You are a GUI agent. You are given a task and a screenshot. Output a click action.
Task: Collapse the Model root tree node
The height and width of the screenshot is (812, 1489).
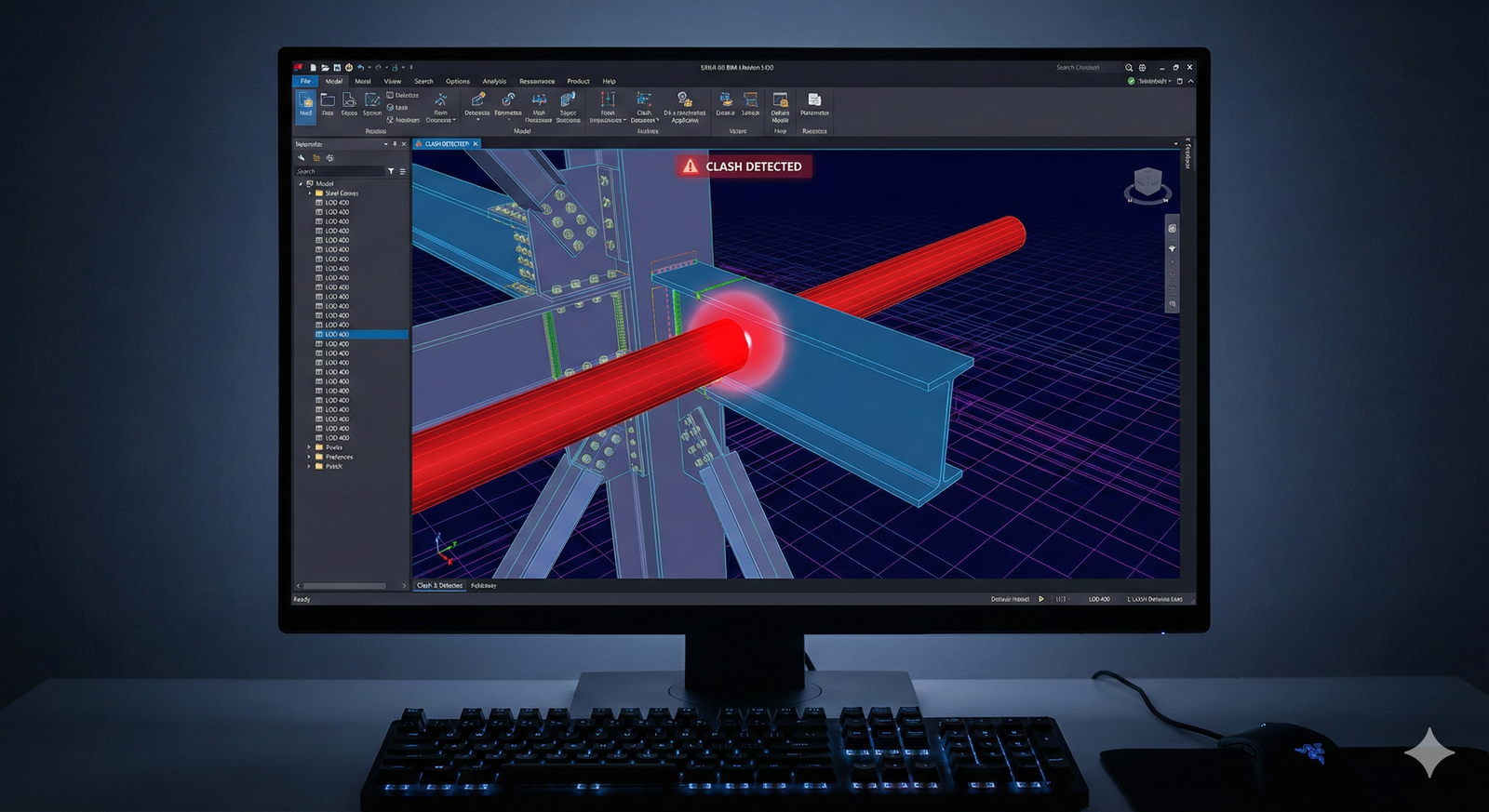[x=301, y=184]
